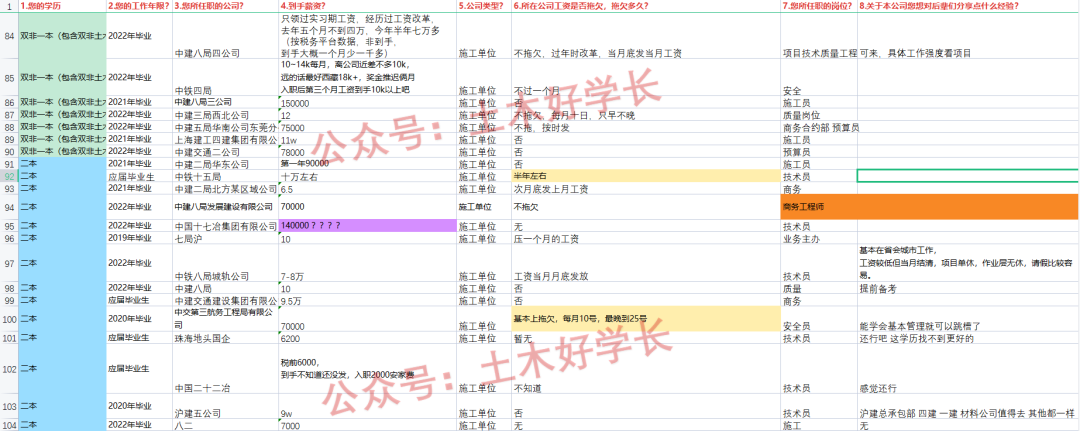Click cell 中铁八局城轨公司
Image resolution: width=1080 pixels, height=431 pixels.
(x=225, y=263)
